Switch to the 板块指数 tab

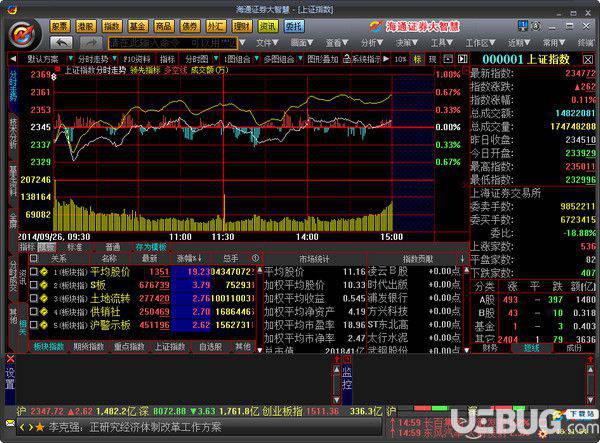pyautogui.click(x=49, y=347)
